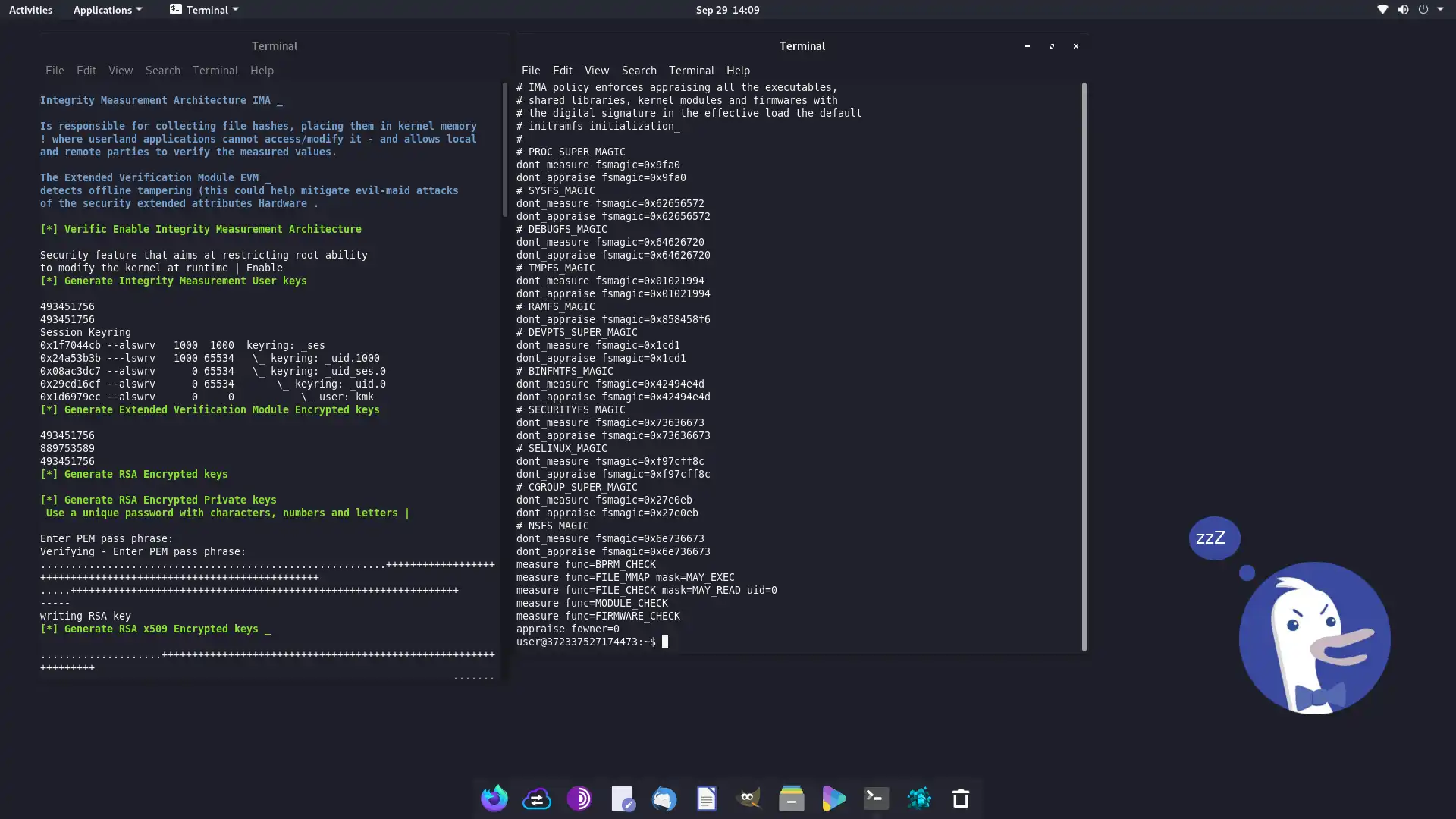
Task: Open the Trash from the dock
Action: (961, 799)
